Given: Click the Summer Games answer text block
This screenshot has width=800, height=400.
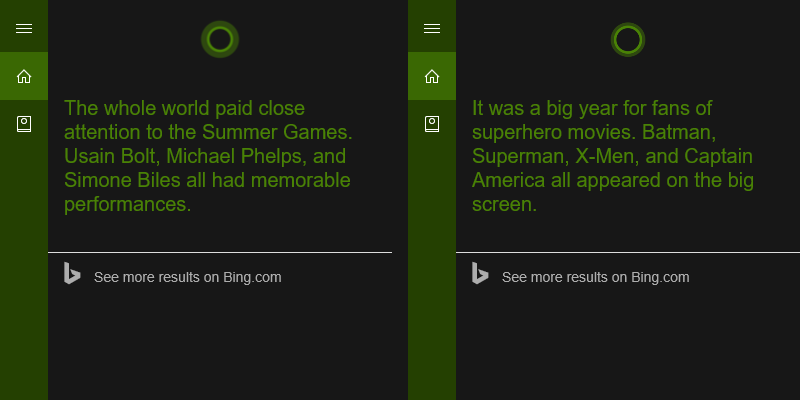Looking at the screenshot, I should [x=208, y=156].
